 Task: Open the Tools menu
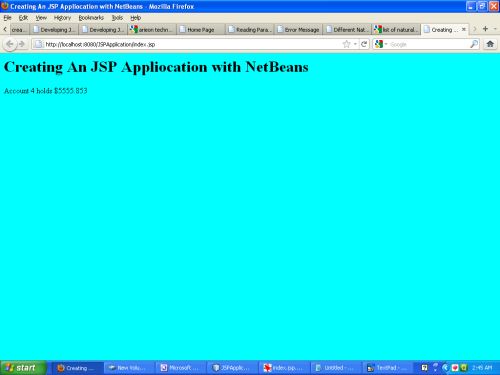117,18
